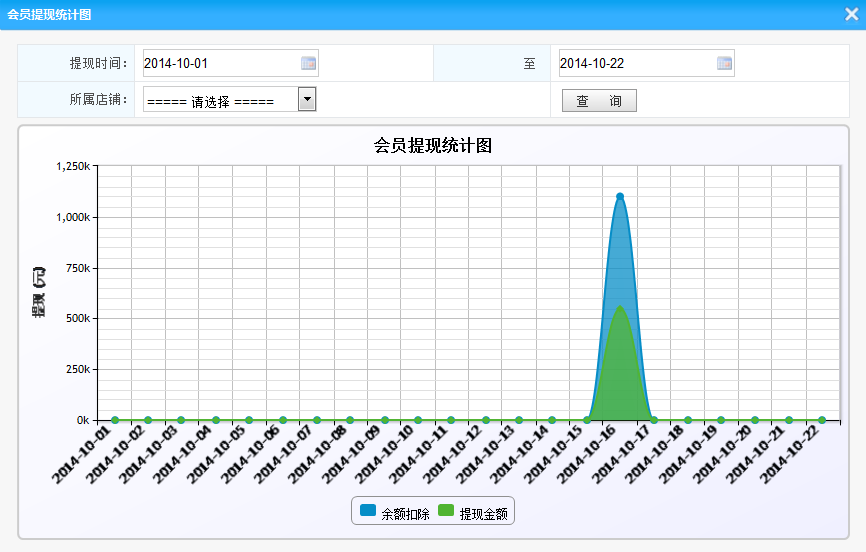Open calendar picker for start date
Image resolution: width=866 pixels, height=552 pixels.
tap(309, 63)
